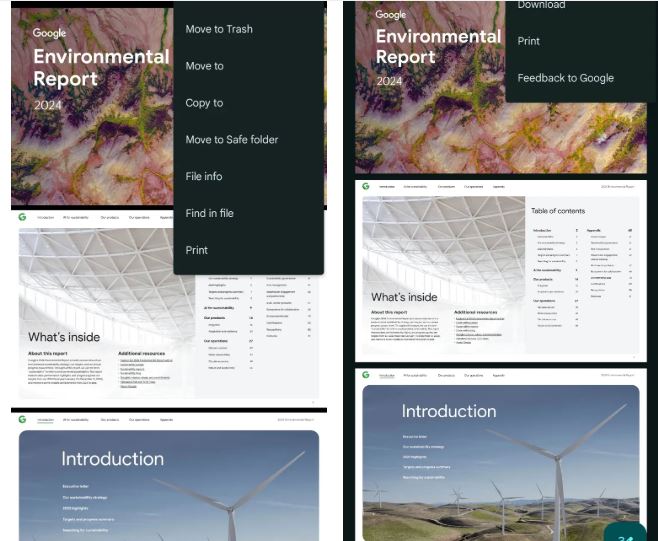The height and width of the screenshot is (541, 658).
Task: Tap G logo on left Introduction page header
Action: 22,420
